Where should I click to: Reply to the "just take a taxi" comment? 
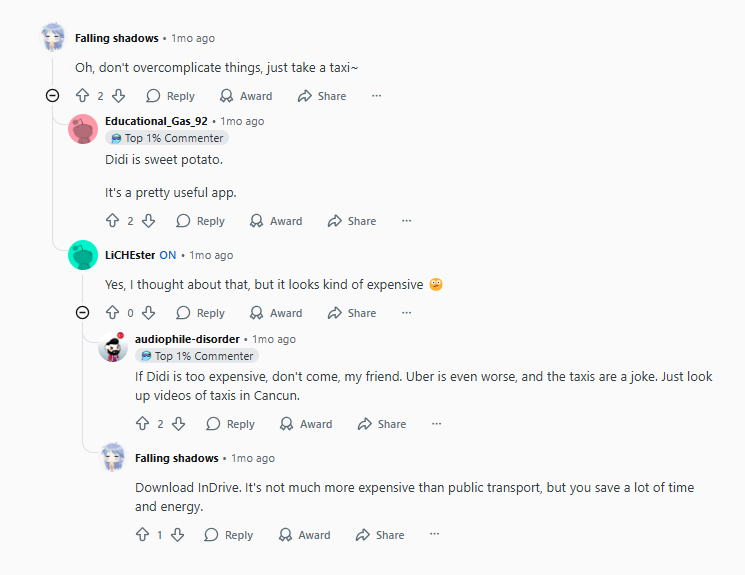[x=170, y=96]
